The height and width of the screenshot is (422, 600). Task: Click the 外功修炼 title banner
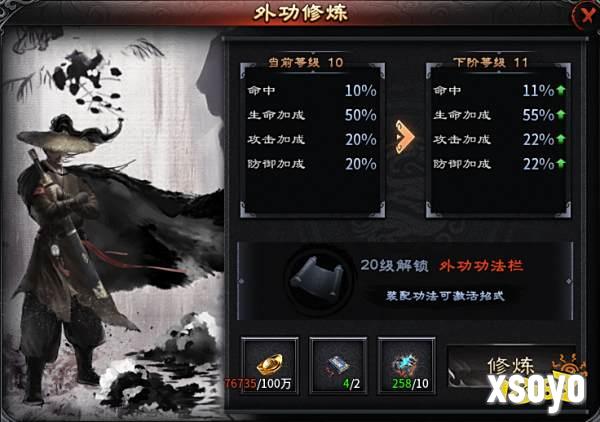point(300,13)
